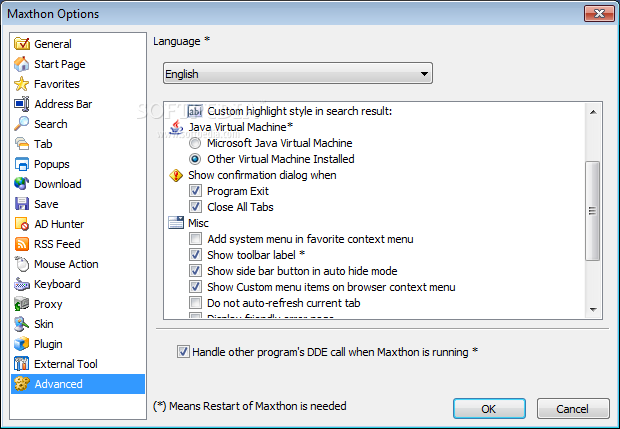The width and height of the screenshot is (620, 429).
Task: Click the Address Bar icon
Action: point(22,104)
